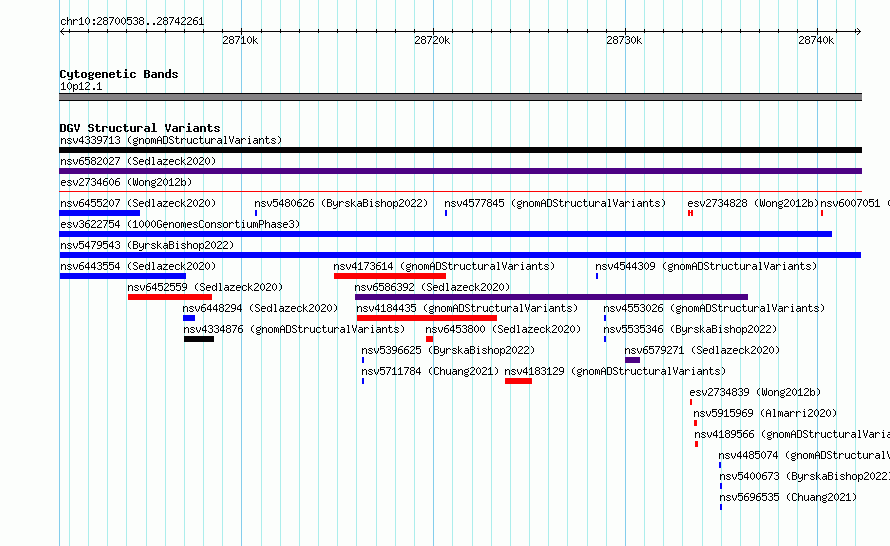Open nsv5479543 (ByrskaBishop2022) label
Image resolution: width=890 pixels, height=546 pixels.
(147, 245)
